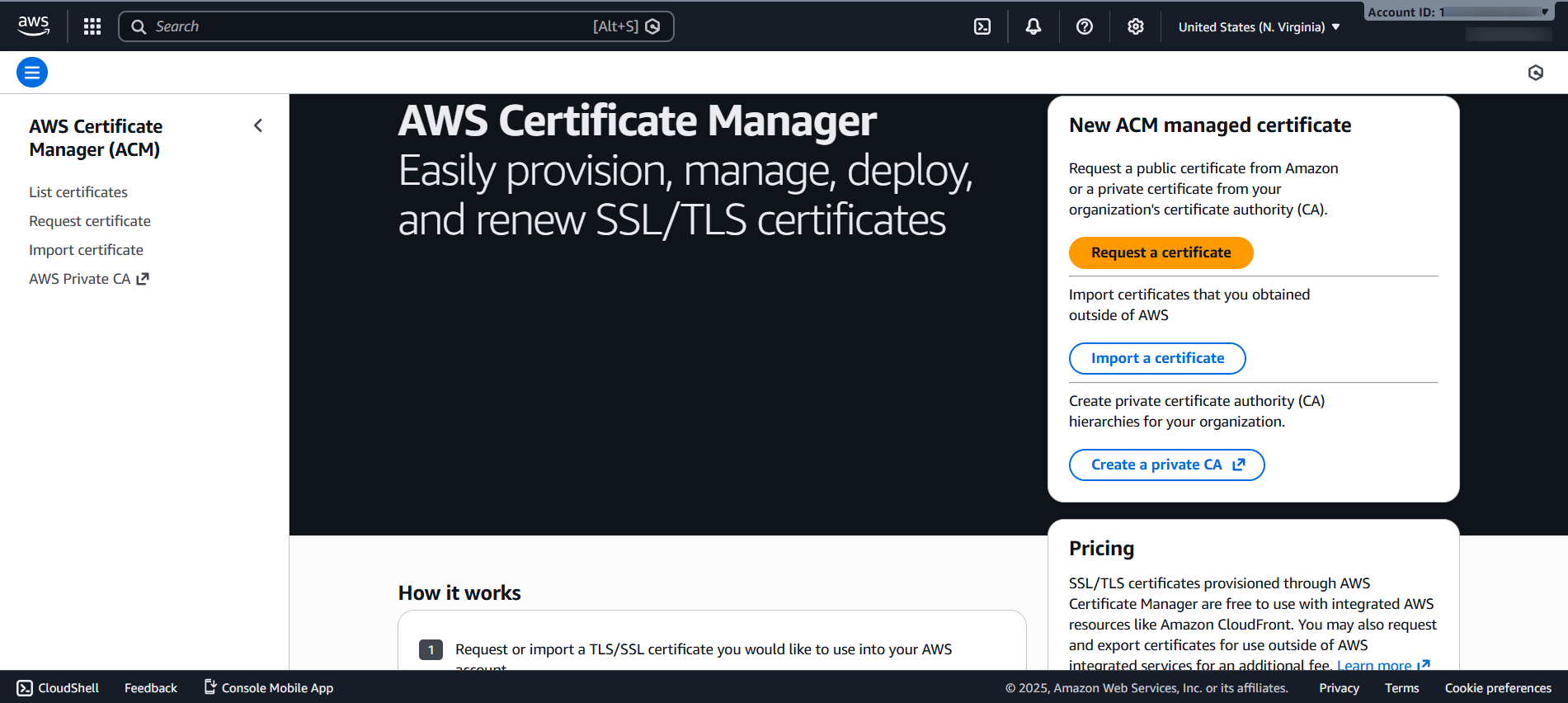Open the services grid menu
1568x703 pixels.
[92, 26]
